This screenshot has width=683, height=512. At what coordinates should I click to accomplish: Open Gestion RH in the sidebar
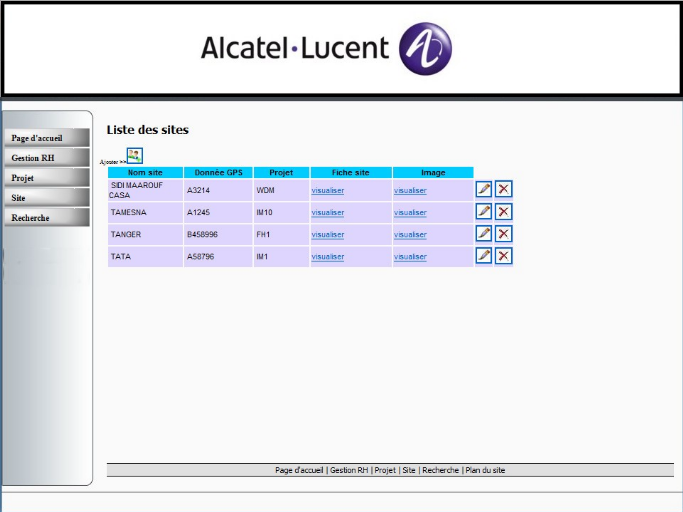pos(47,158)
